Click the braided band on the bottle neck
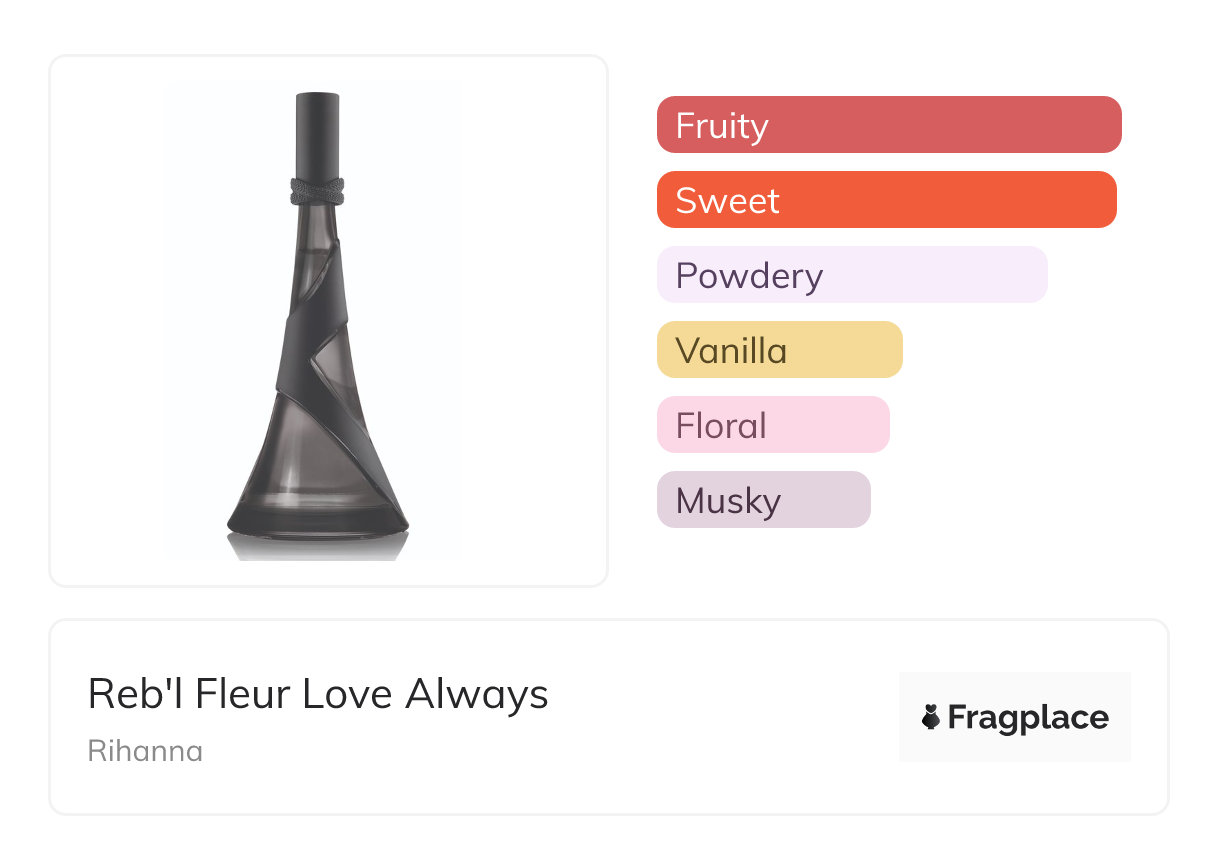This screenshot has width=1218, height=864. point(317,190)
